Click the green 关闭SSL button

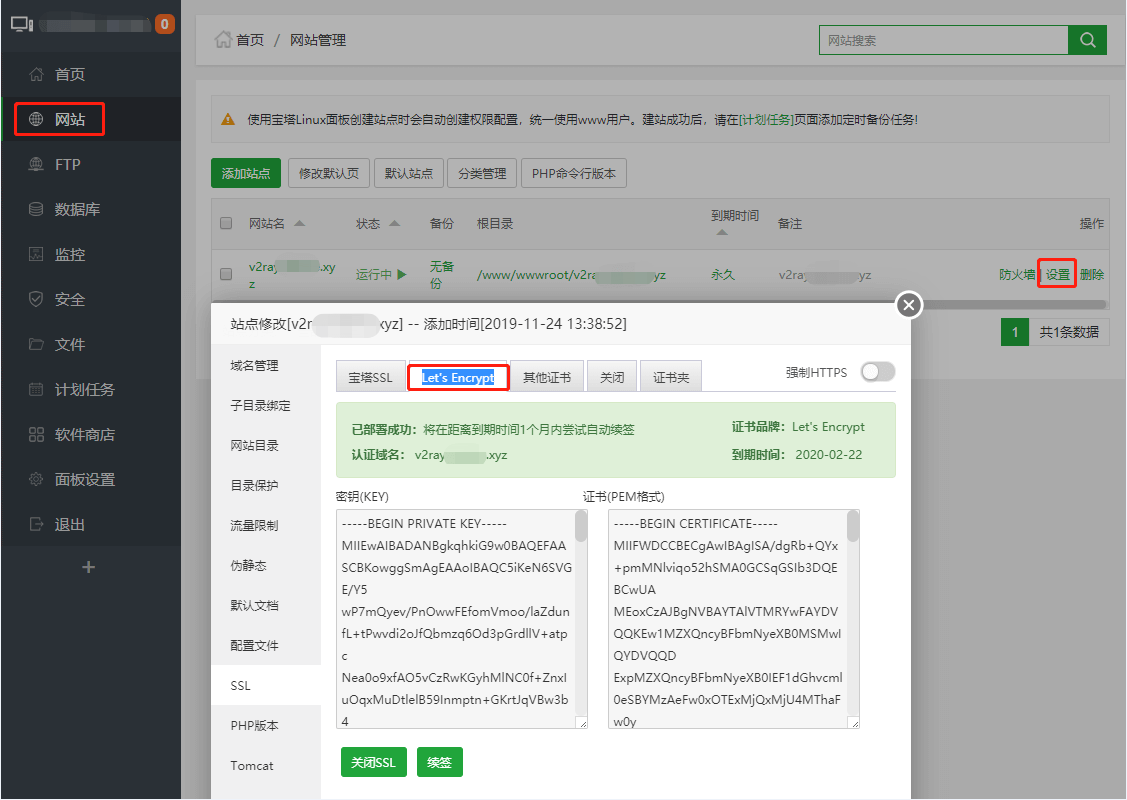(374, 762)
